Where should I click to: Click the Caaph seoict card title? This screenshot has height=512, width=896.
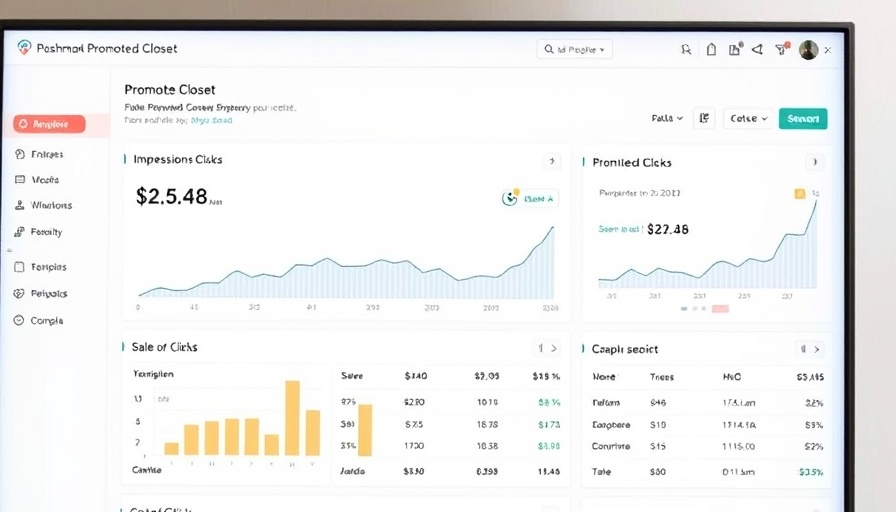tap(625, 349)
